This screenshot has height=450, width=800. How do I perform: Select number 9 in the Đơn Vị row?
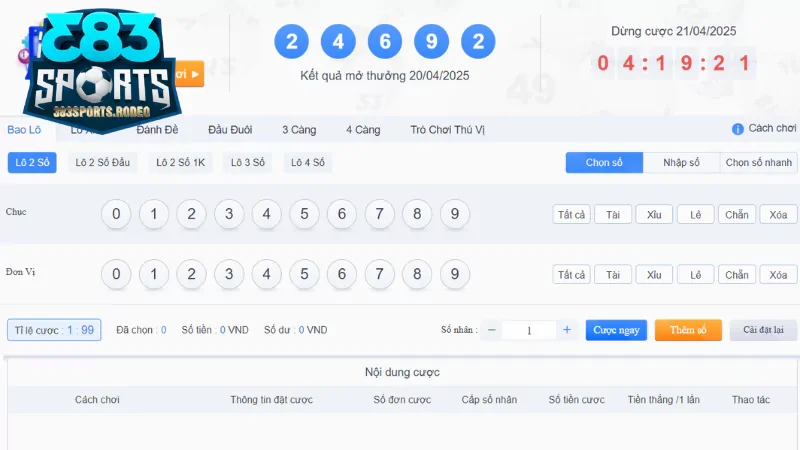455,274
